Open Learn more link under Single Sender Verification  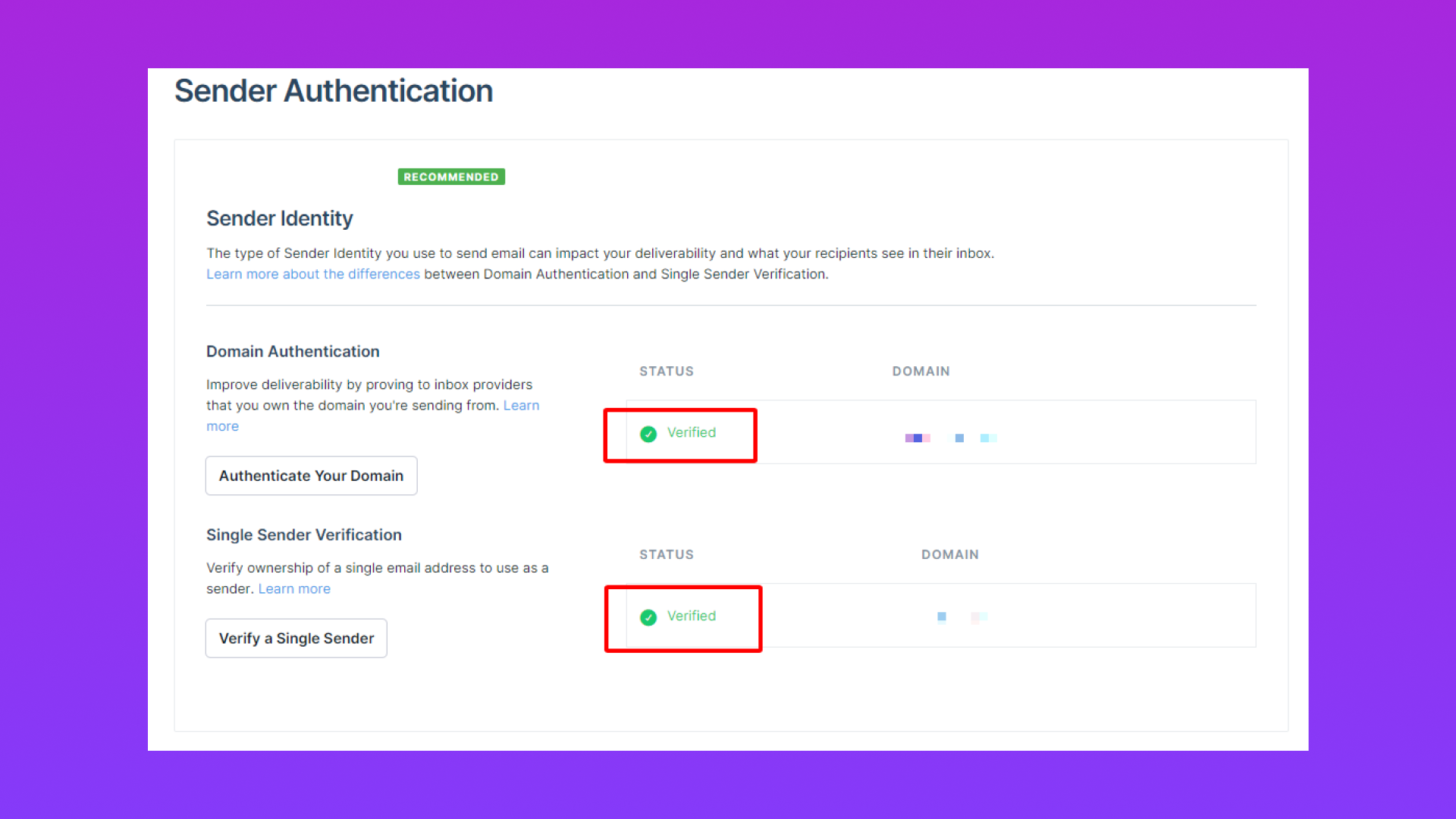click(294, 588)
